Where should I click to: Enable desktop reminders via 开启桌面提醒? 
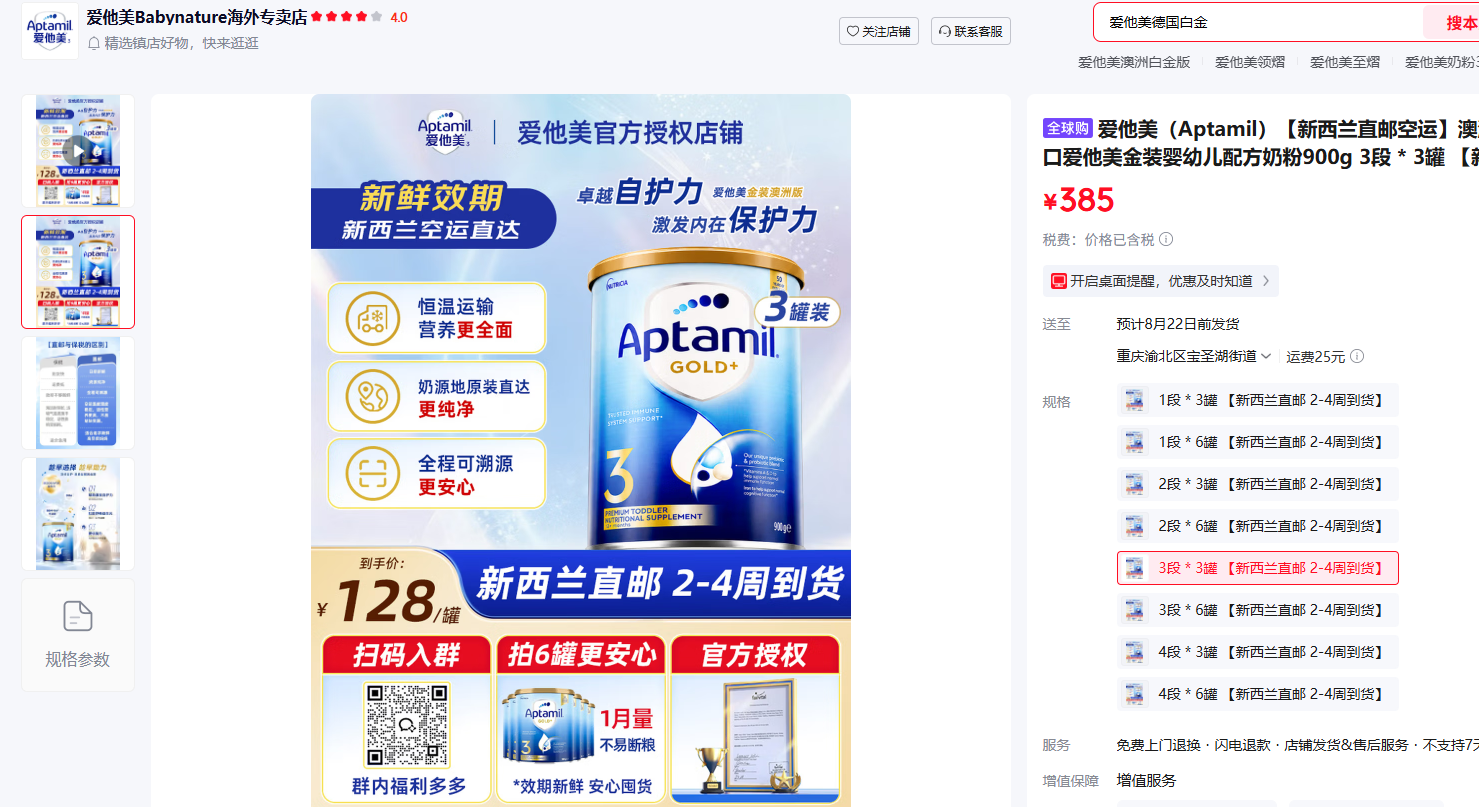coord(1160,281)
